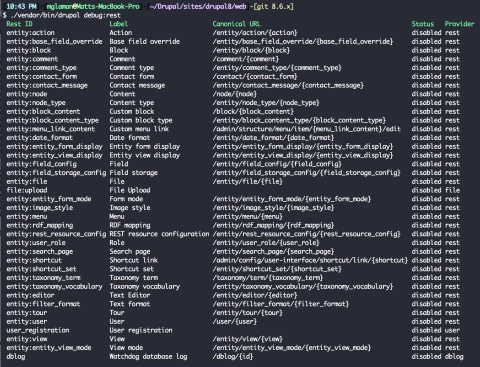Image resolution: width=480 pixels, height=367 pixels.
Task: Click the Canonical URL column header
Action: (236, 24)
